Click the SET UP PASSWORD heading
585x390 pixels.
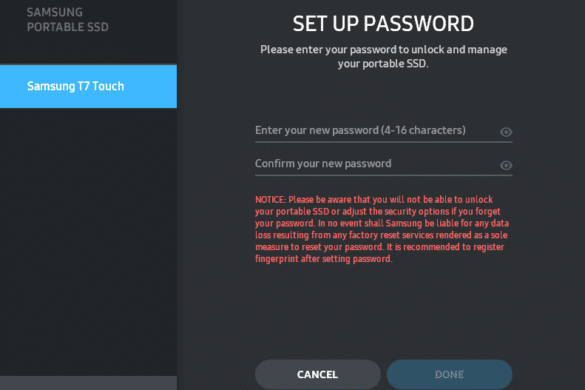click(383, 24)
